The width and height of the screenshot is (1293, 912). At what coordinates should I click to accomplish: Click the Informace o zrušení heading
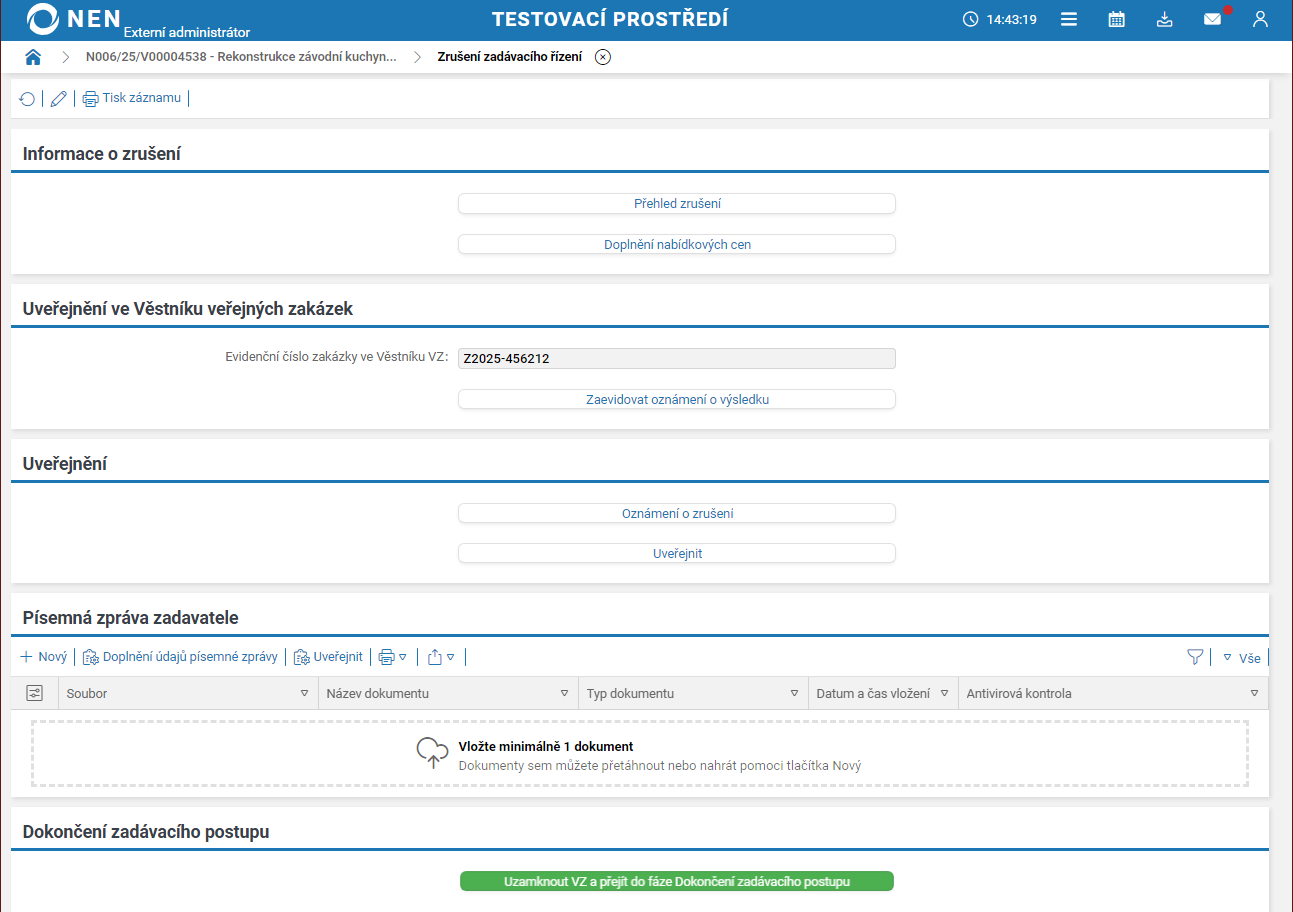(102, 154)
